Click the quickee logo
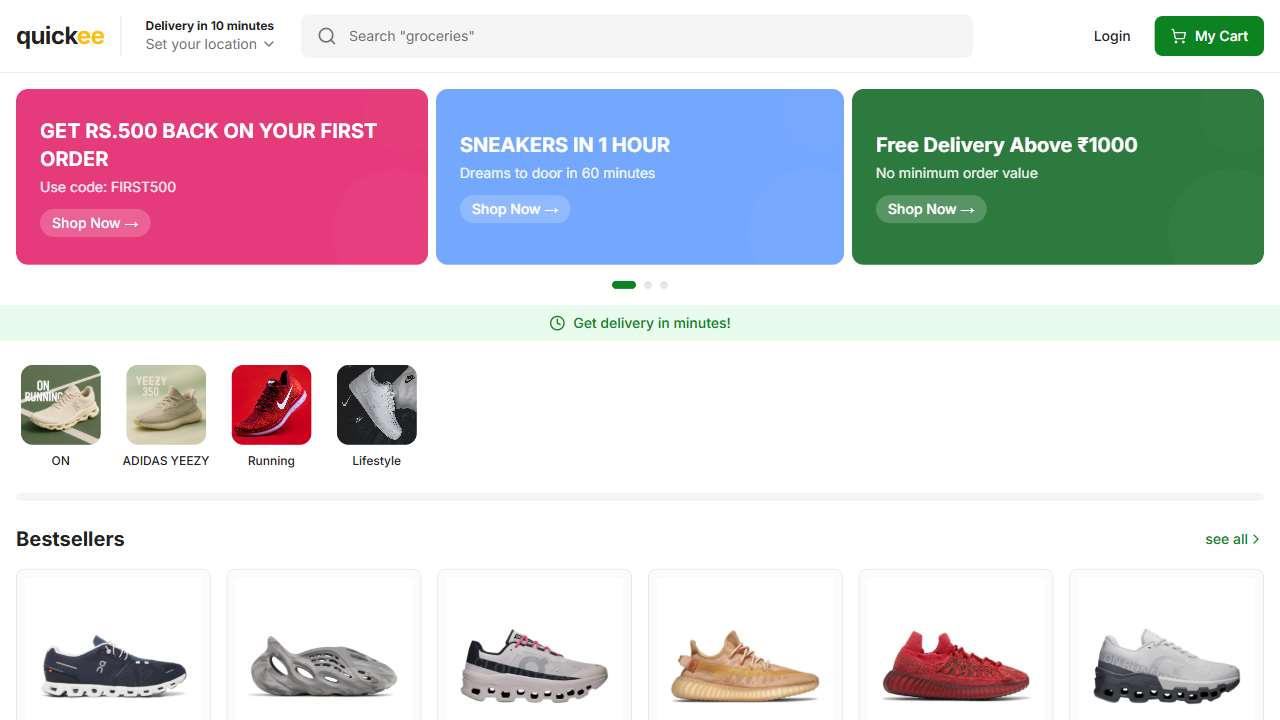 pos(60,37)
